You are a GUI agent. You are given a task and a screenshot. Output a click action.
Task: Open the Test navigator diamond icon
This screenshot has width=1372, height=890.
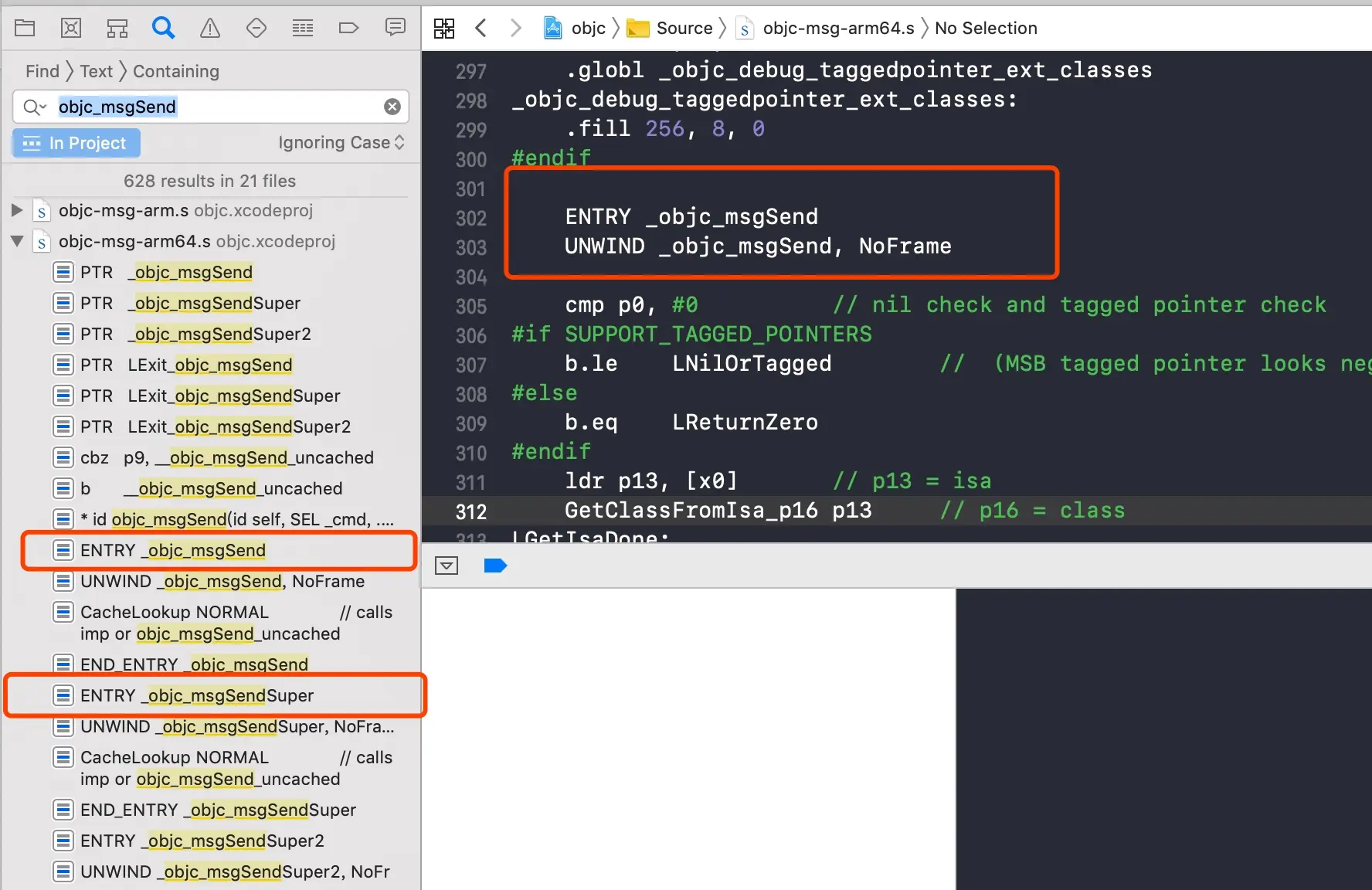point(256,29)
